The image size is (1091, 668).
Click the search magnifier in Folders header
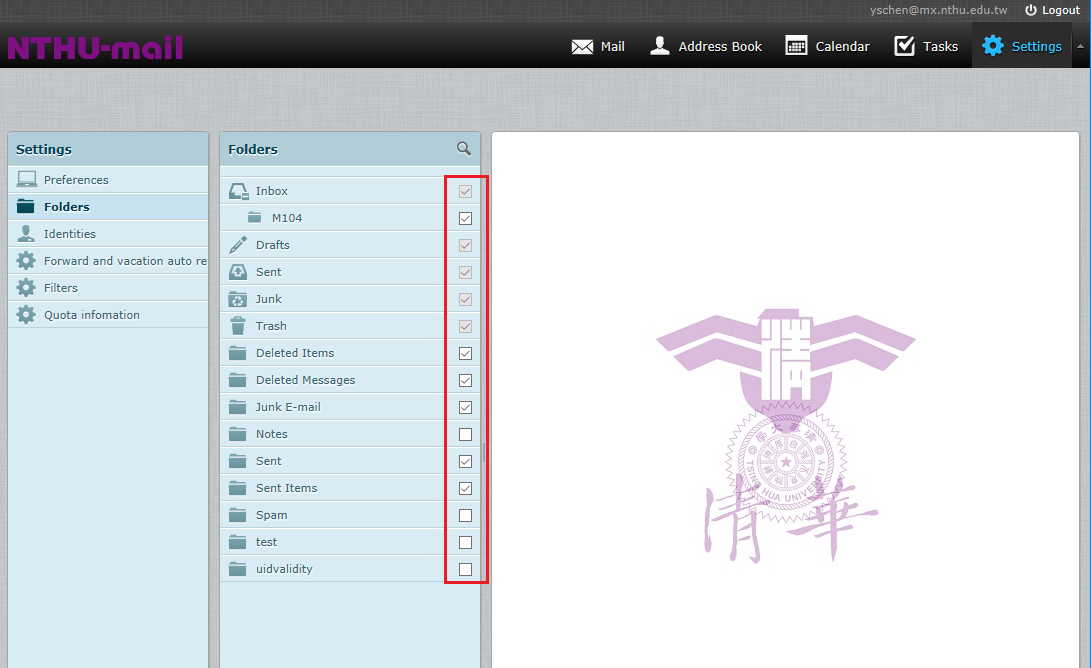click(464, 148)
